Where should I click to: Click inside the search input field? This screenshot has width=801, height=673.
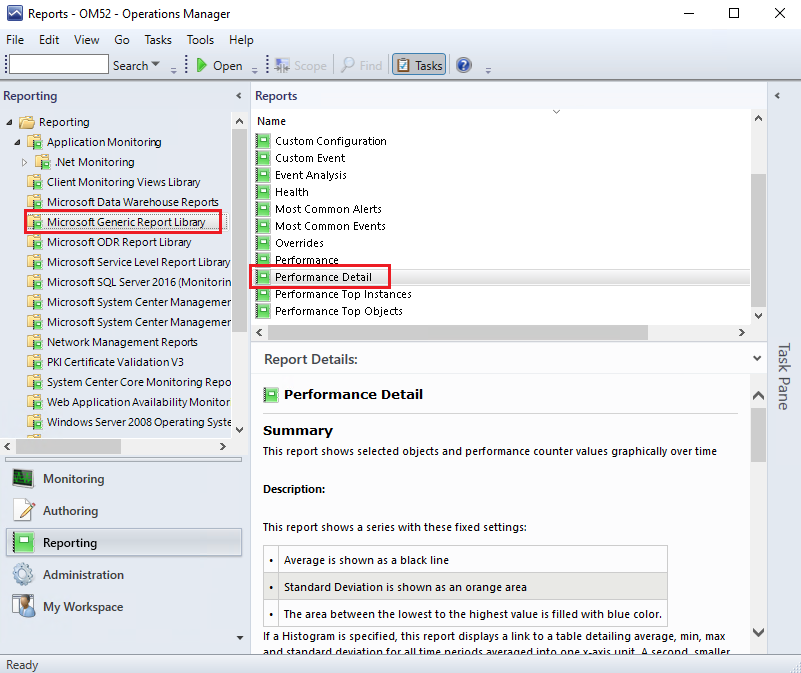59,64
